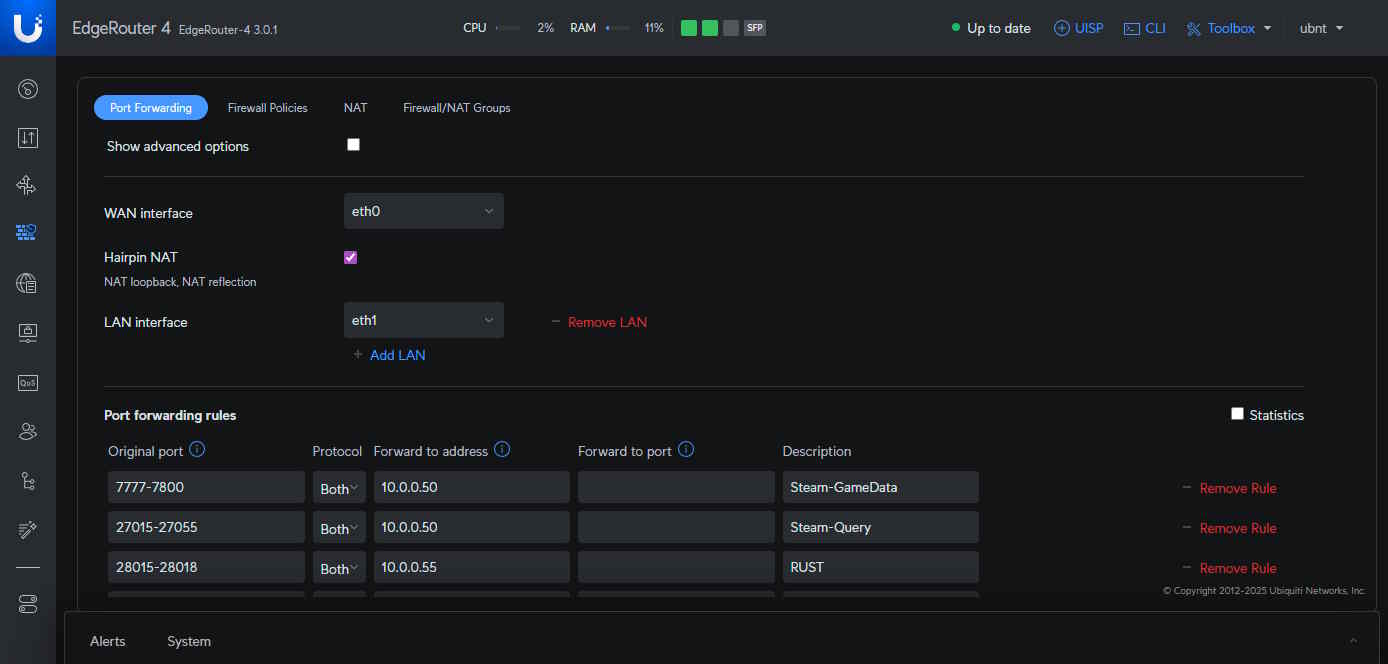Enable the Statistics checkbox

tap(1237, 414)
